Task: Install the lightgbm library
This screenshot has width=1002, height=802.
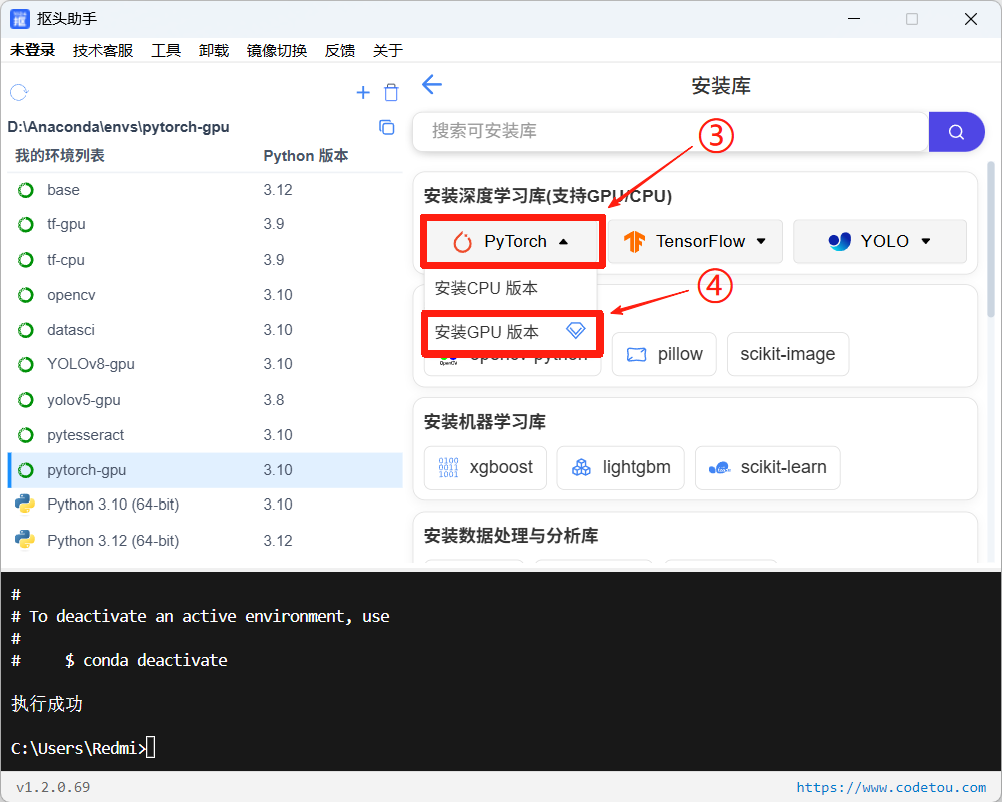Action: tap(620, 468)
